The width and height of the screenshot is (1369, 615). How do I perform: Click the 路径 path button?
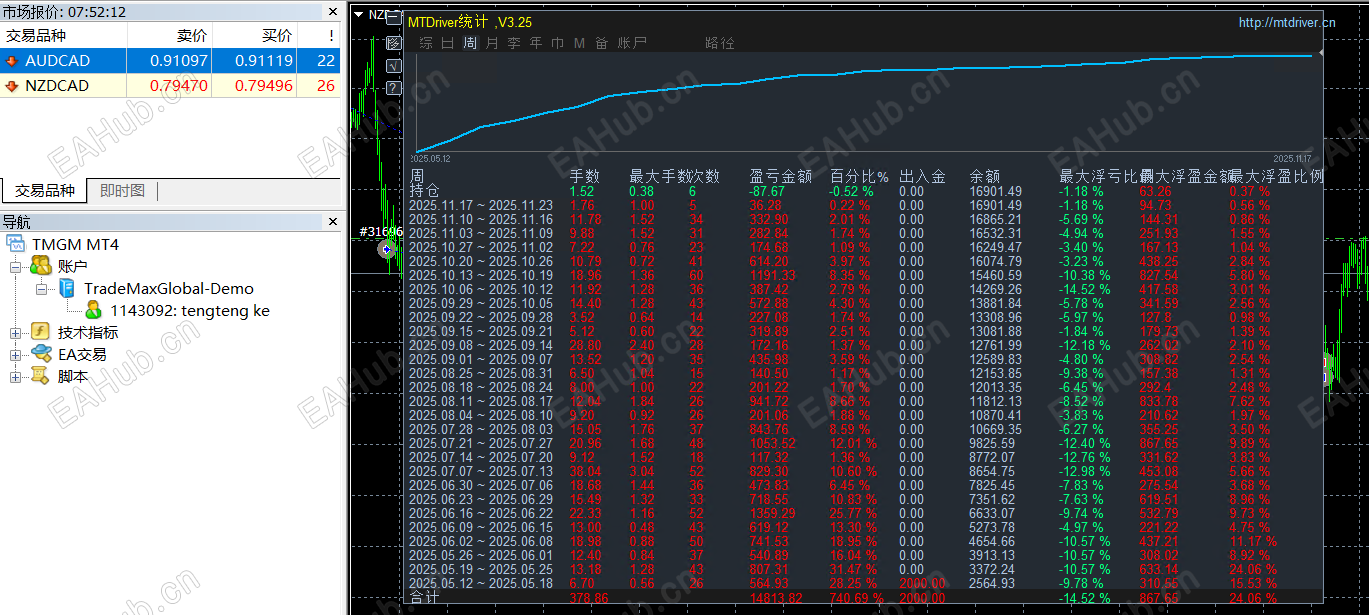tap(720, 43)
